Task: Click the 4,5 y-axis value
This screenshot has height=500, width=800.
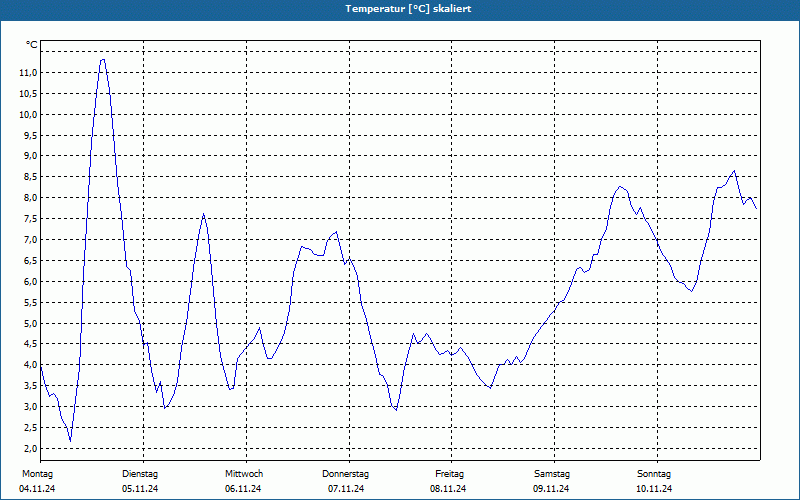Action: (x=30, y=344)
